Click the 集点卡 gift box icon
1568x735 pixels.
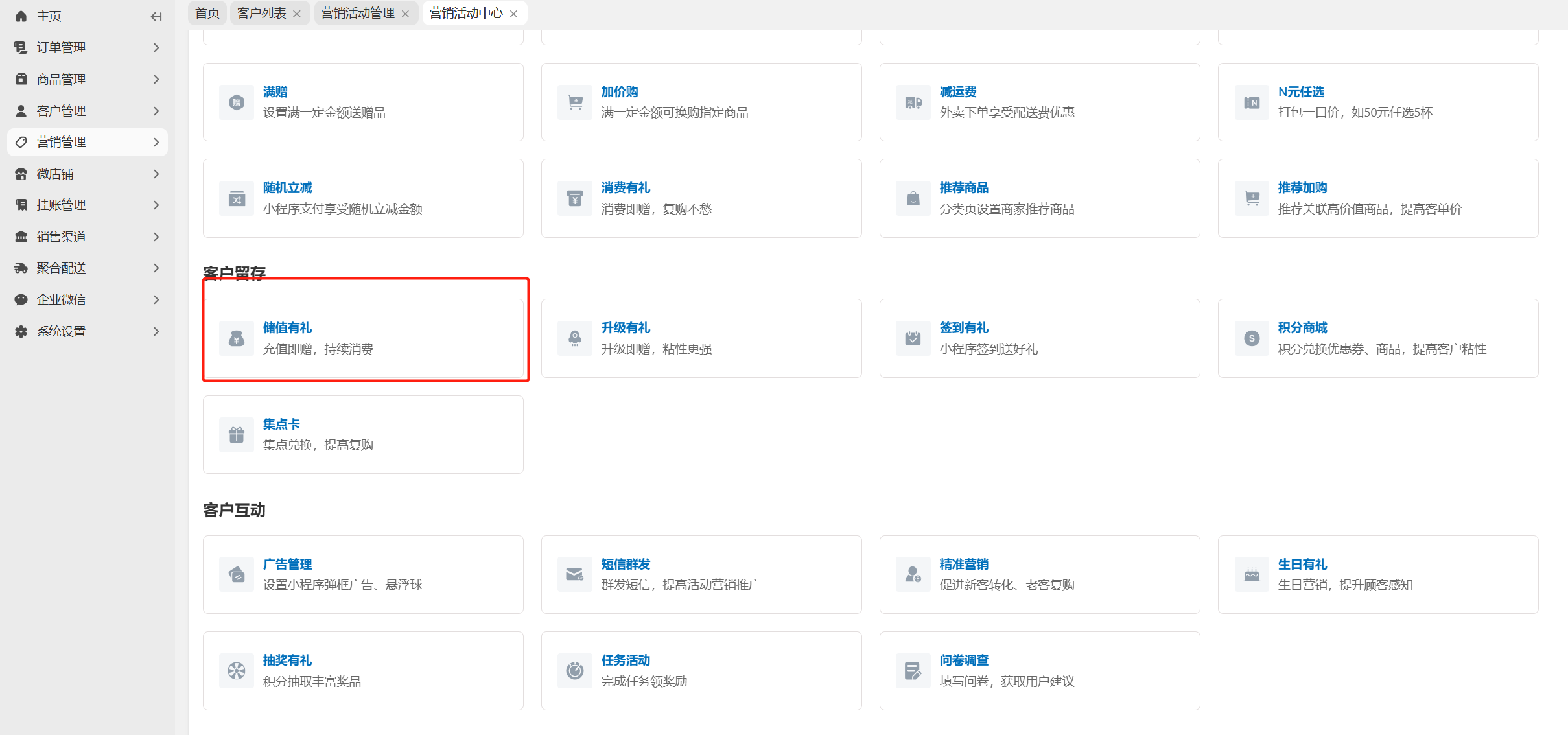click(237, 434)
